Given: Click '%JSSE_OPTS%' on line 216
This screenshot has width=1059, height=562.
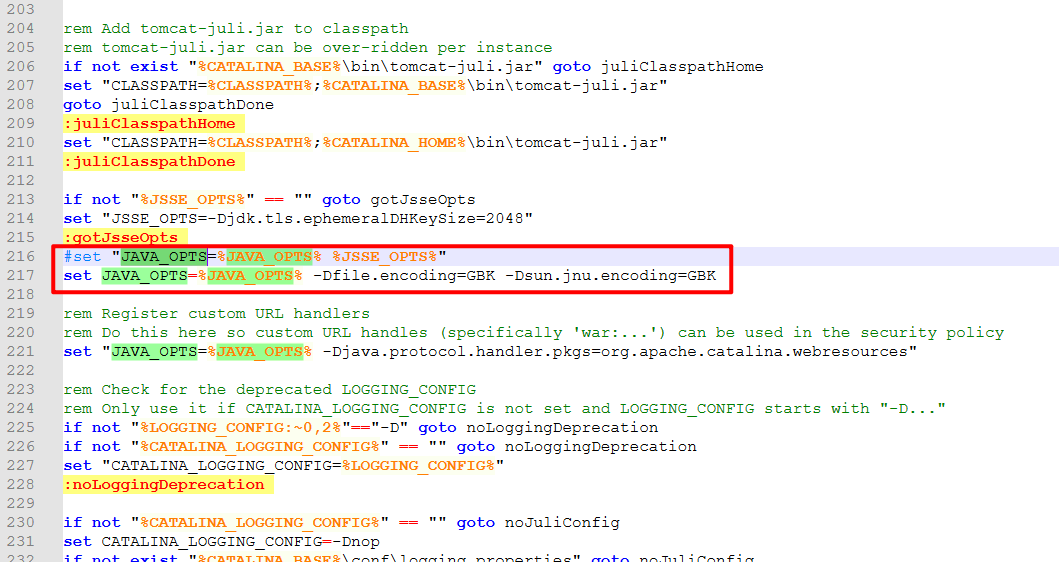Looking at the screenshot, I should pyautogui.click(x=384, y=257).
